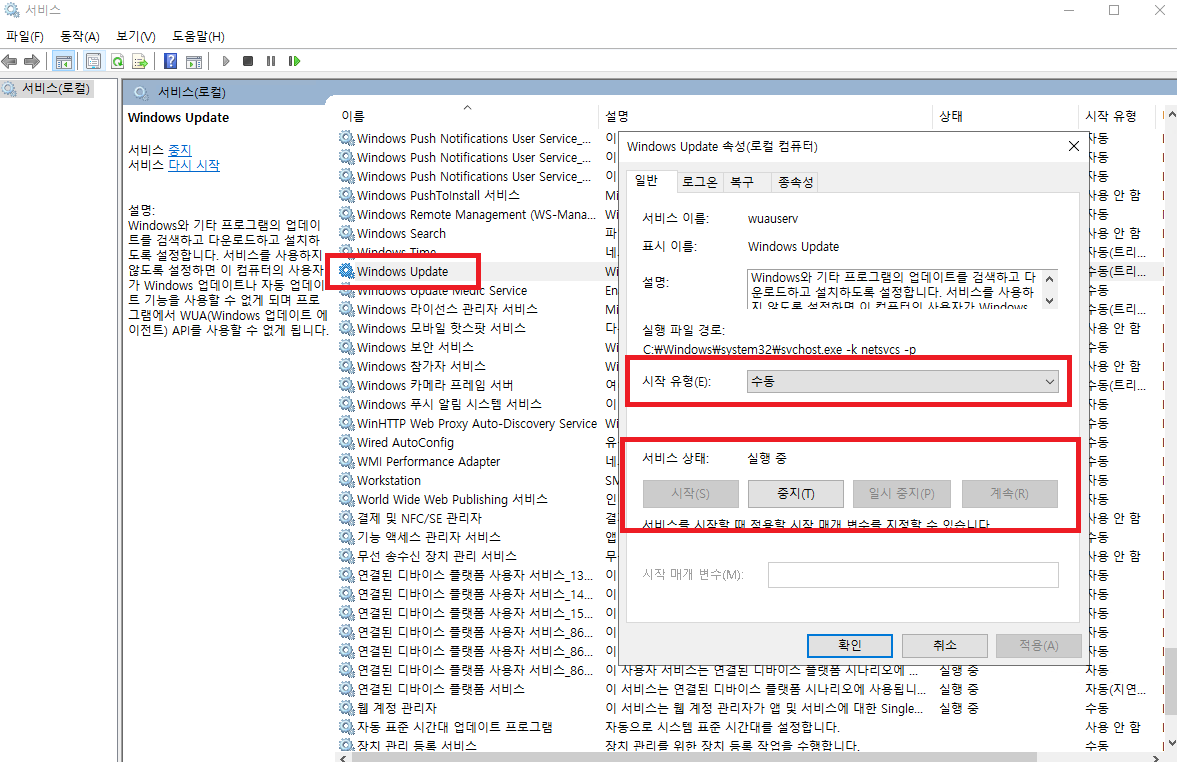Click gear icon of Workstation service
This screenshot has width=1177, height=762.
pos(346,480)
